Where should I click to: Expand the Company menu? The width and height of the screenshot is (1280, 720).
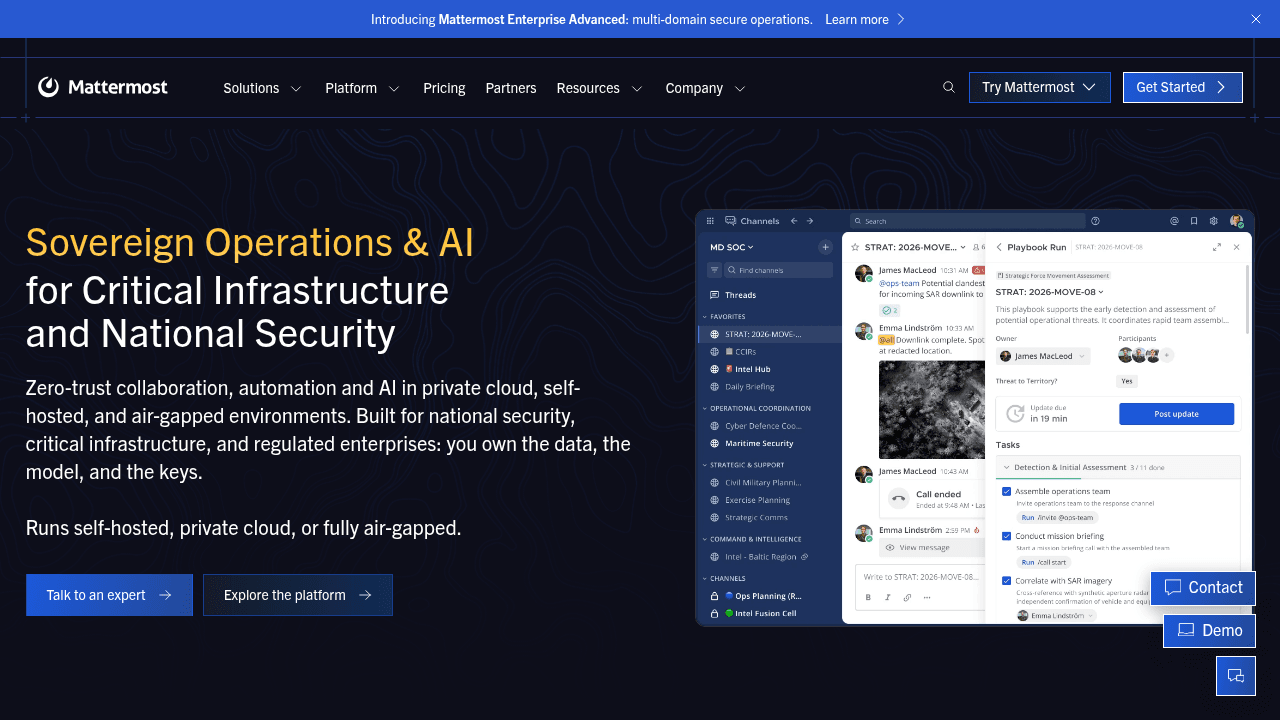(705, 88)
